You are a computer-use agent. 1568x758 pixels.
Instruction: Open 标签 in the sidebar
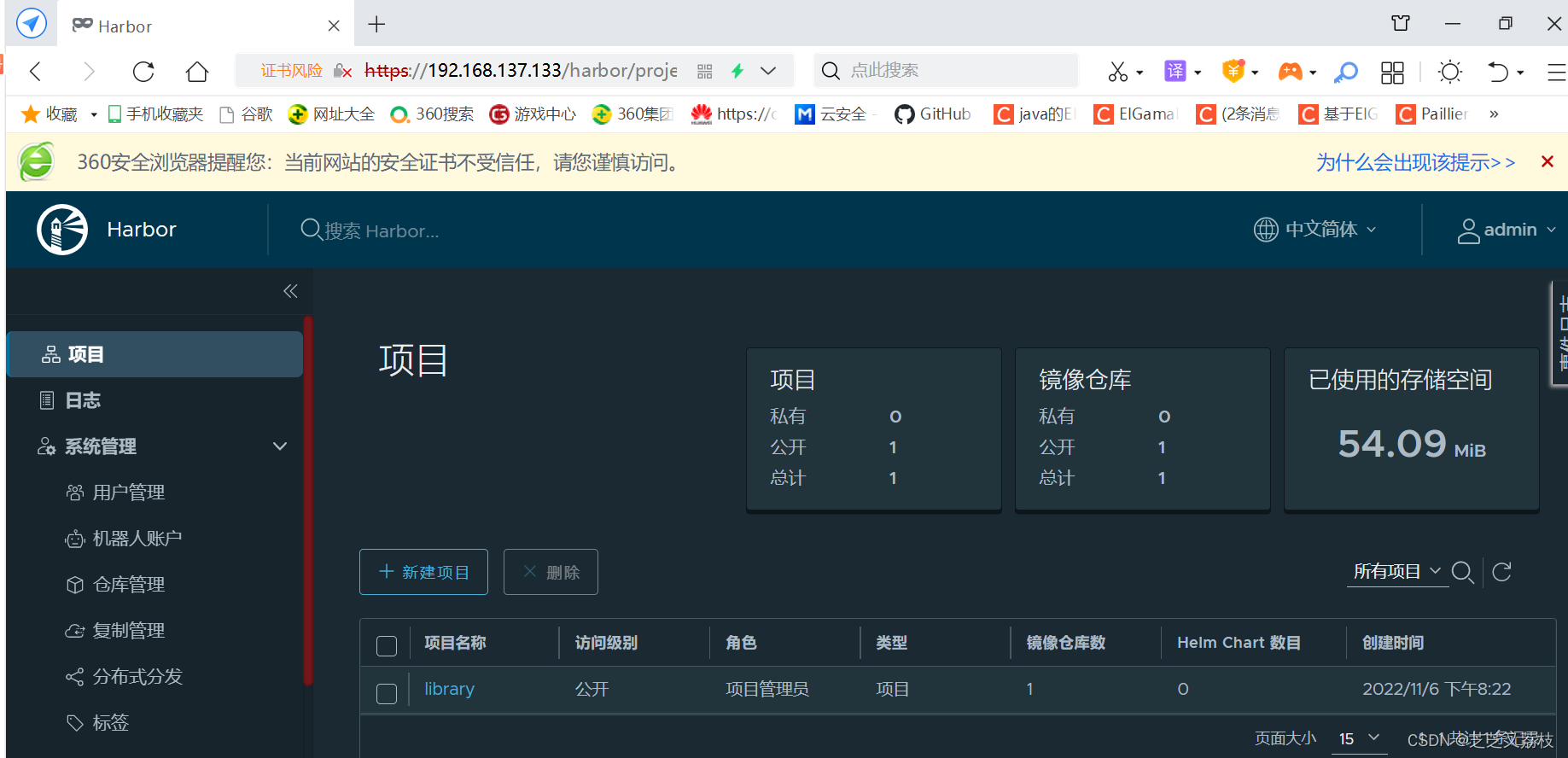coord(110,723)
